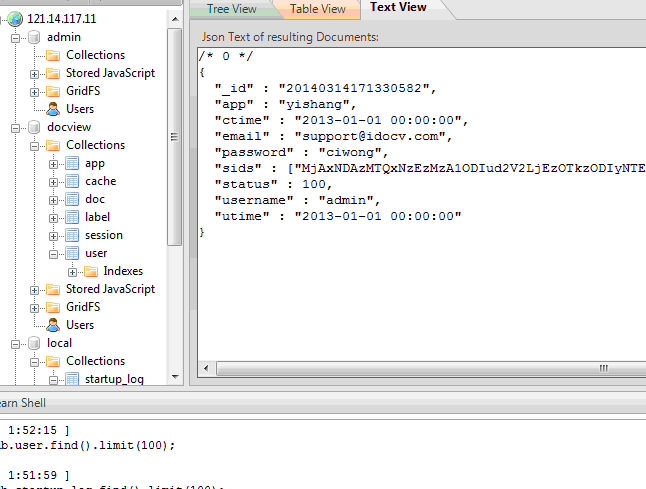Click docview GridFS folder icon
Viewport: 646px width, 489px height.
(x=53, y=307)
